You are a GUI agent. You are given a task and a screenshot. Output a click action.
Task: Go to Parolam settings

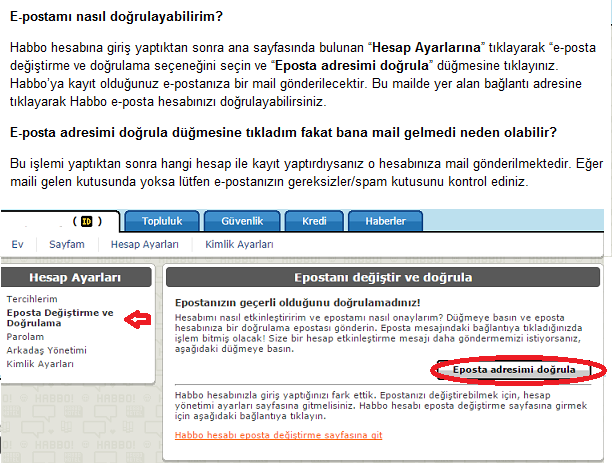(x=25, y=337)
